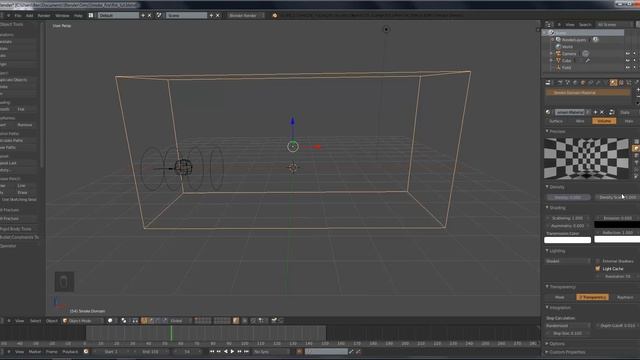Viewport: 640px width, 360px height.
Task: Select the Wire material type
Action: point(580,121)
